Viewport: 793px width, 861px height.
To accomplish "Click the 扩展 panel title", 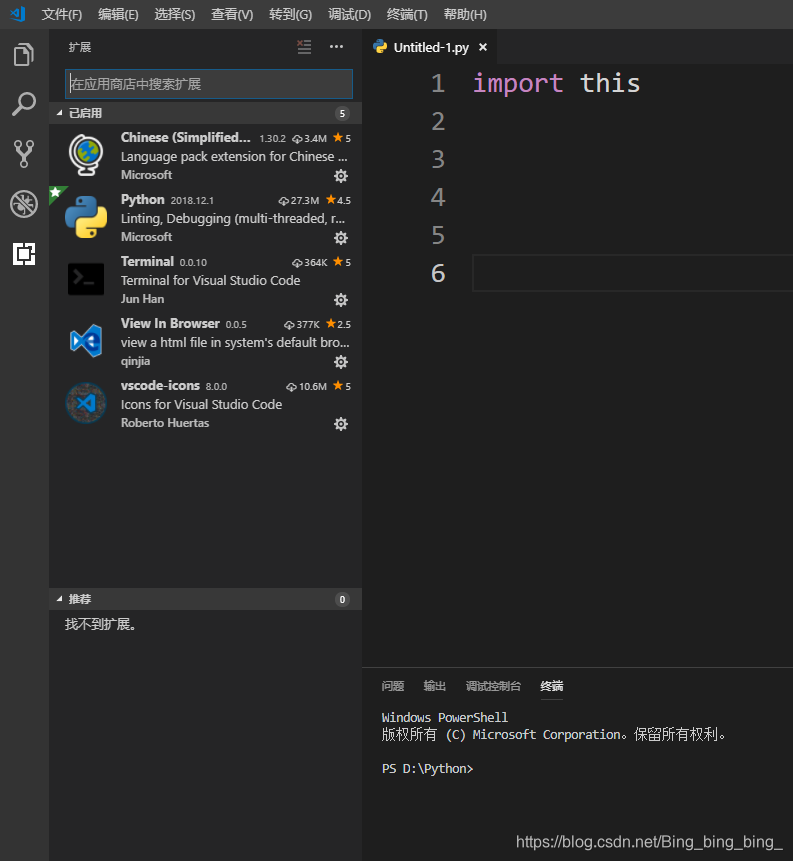I will pyautogui.click(x=80, y=47).
